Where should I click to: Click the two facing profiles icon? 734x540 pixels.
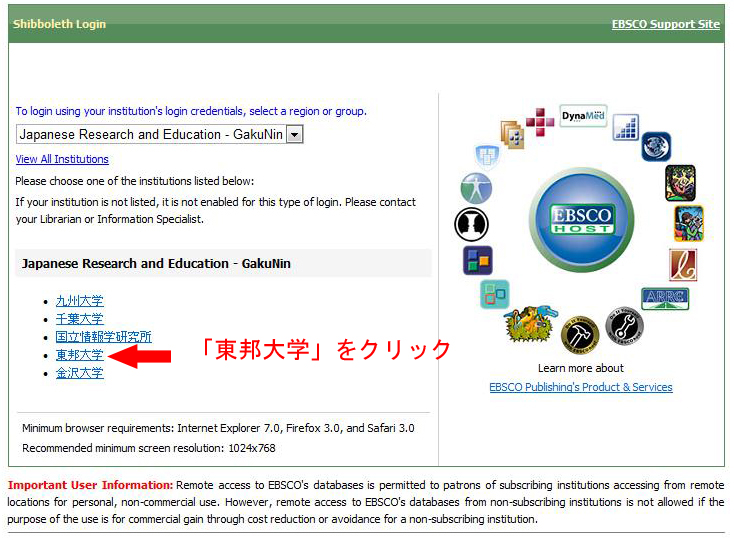(471, 225)
